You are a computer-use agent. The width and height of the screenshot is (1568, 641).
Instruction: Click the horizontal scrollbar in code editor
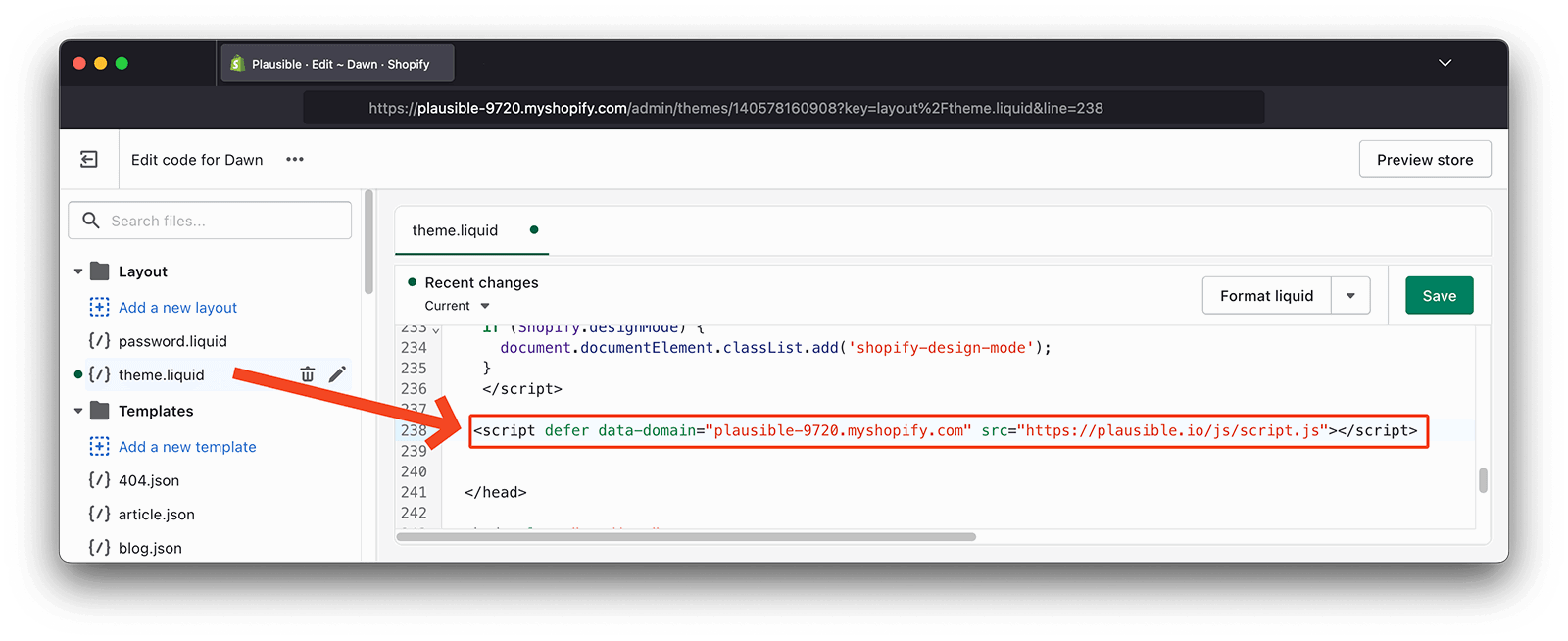click(x=686, y=537)
